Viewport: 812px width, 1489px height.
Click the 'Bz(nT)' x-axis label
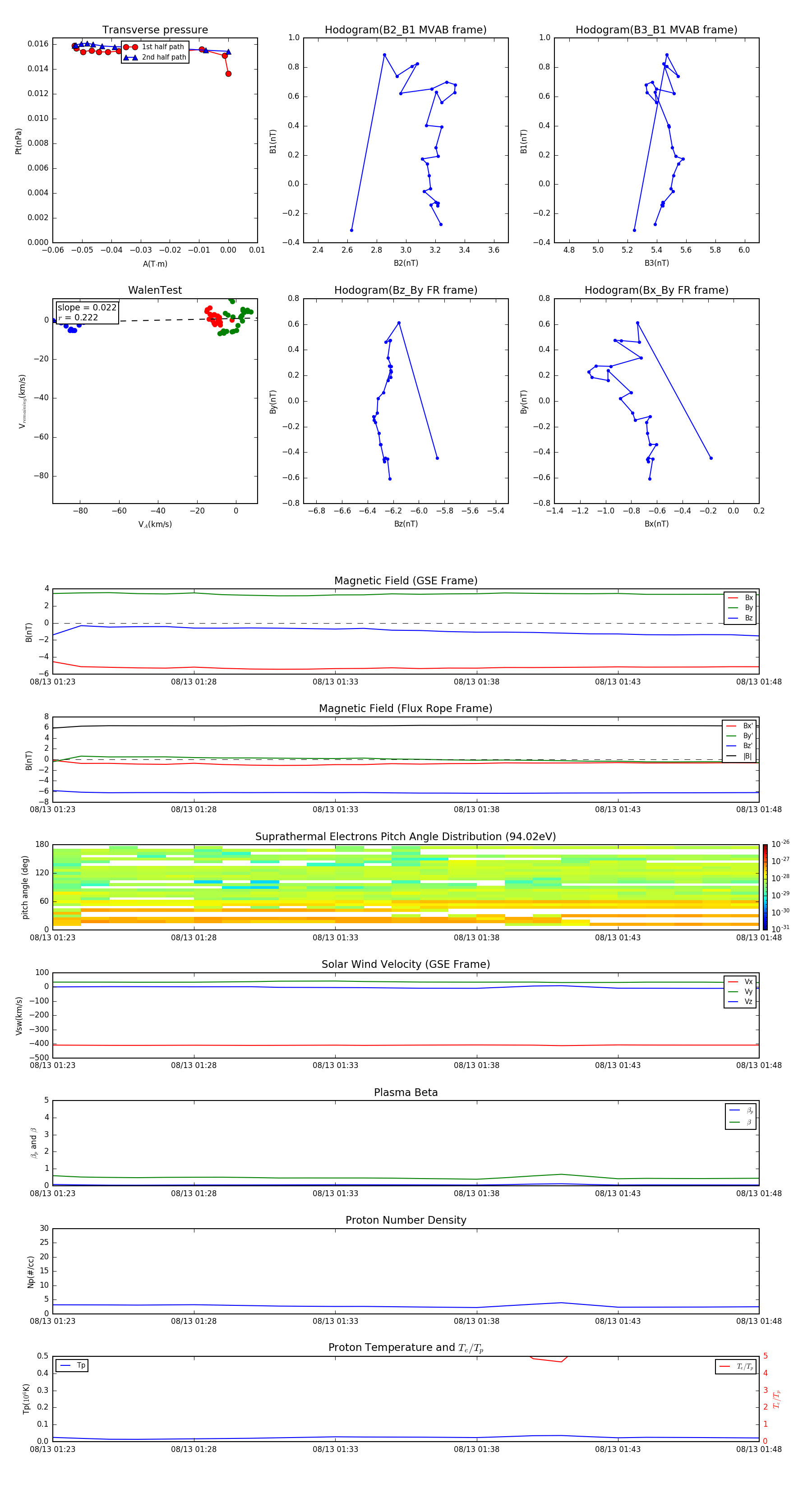click(x=406, y=524)
